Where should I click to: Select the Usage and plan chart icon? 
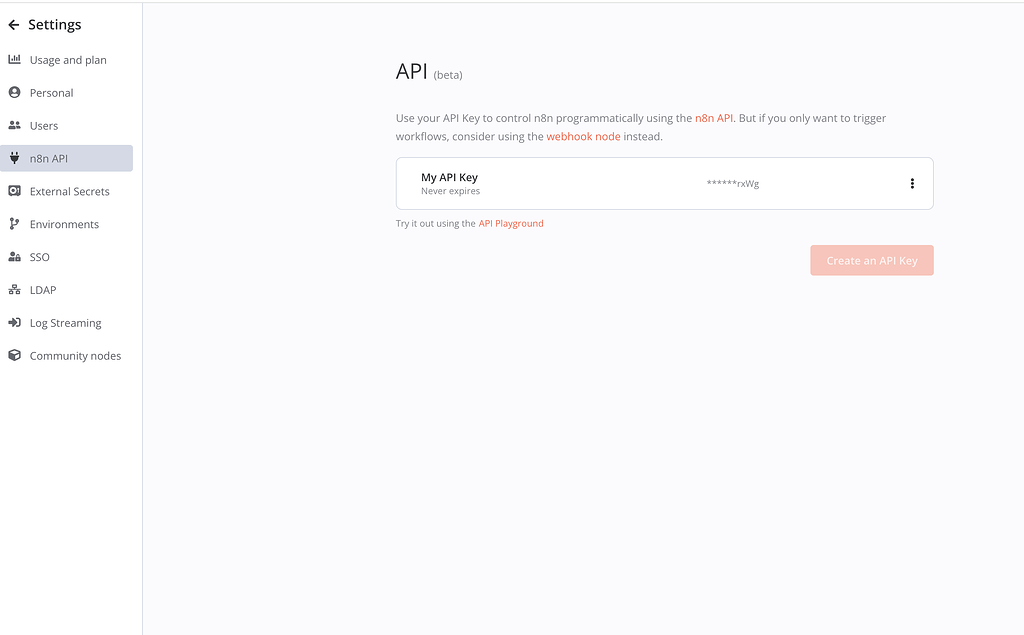17,59
